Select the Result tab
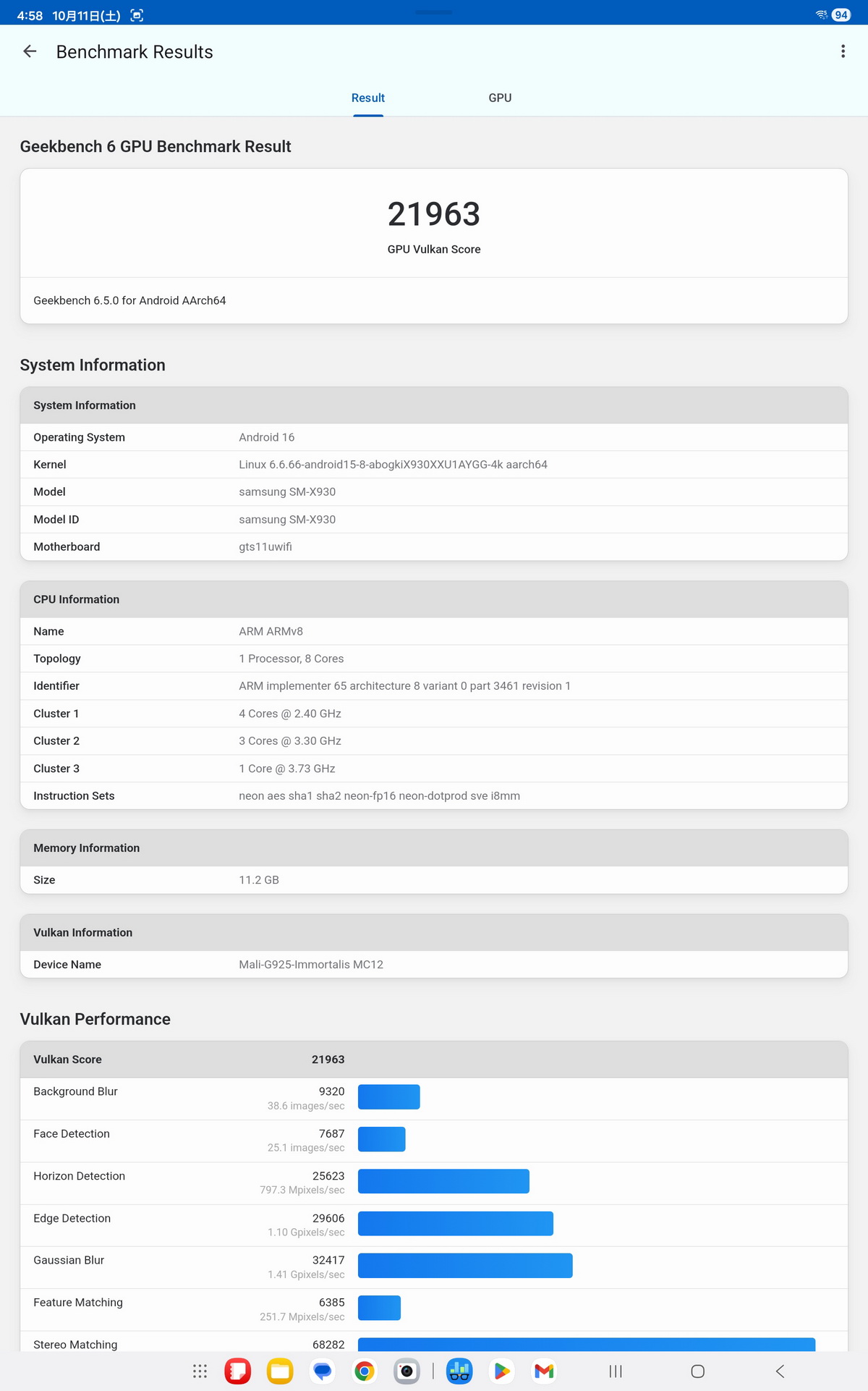Screen dimensions: 868x1391 368,98
